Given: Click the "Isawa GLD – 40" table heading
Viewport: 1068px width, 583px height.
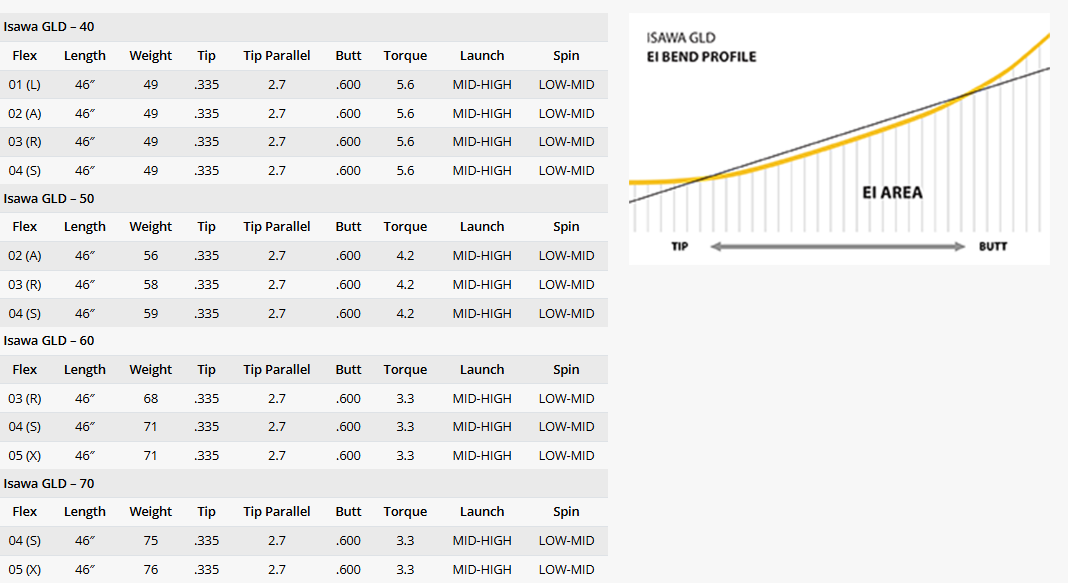Looking at the screenshot, I should click(48, 27).
